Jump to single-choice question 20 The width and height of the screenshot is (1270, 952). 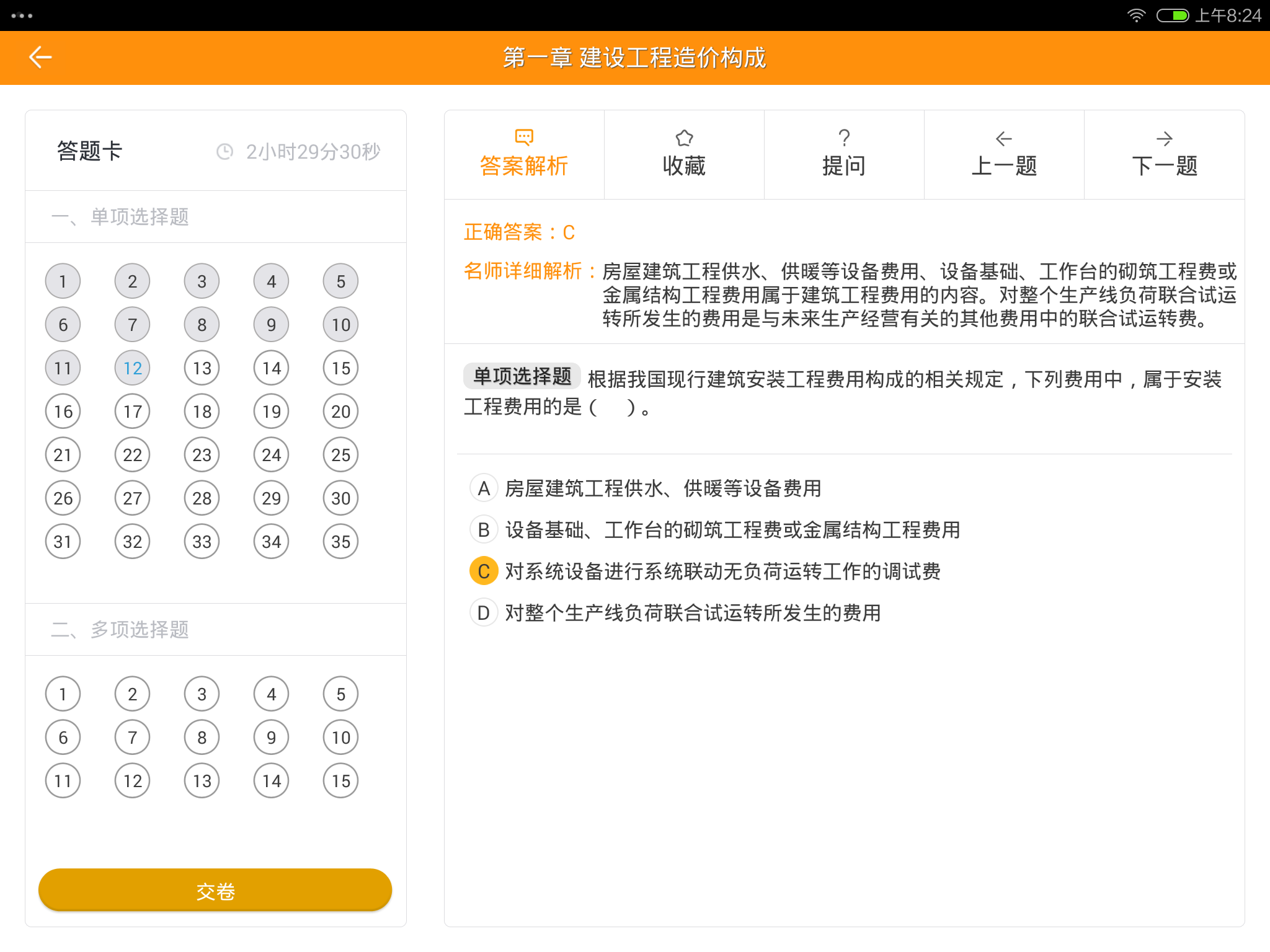point(340,412)
